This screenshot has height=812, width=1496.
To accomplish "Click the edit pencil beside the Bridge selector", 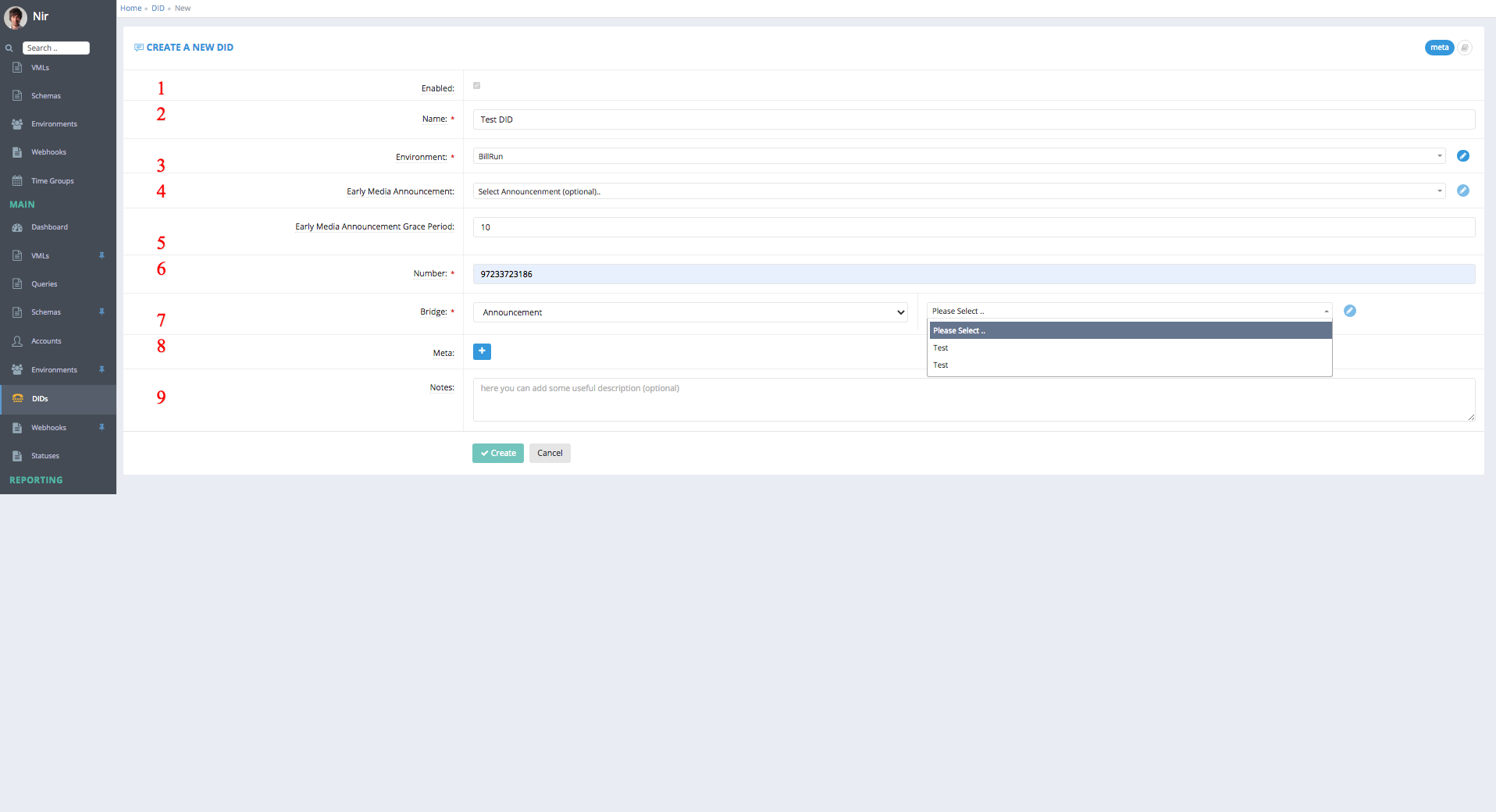I will pyautogui.click(x=1351, y=311).
